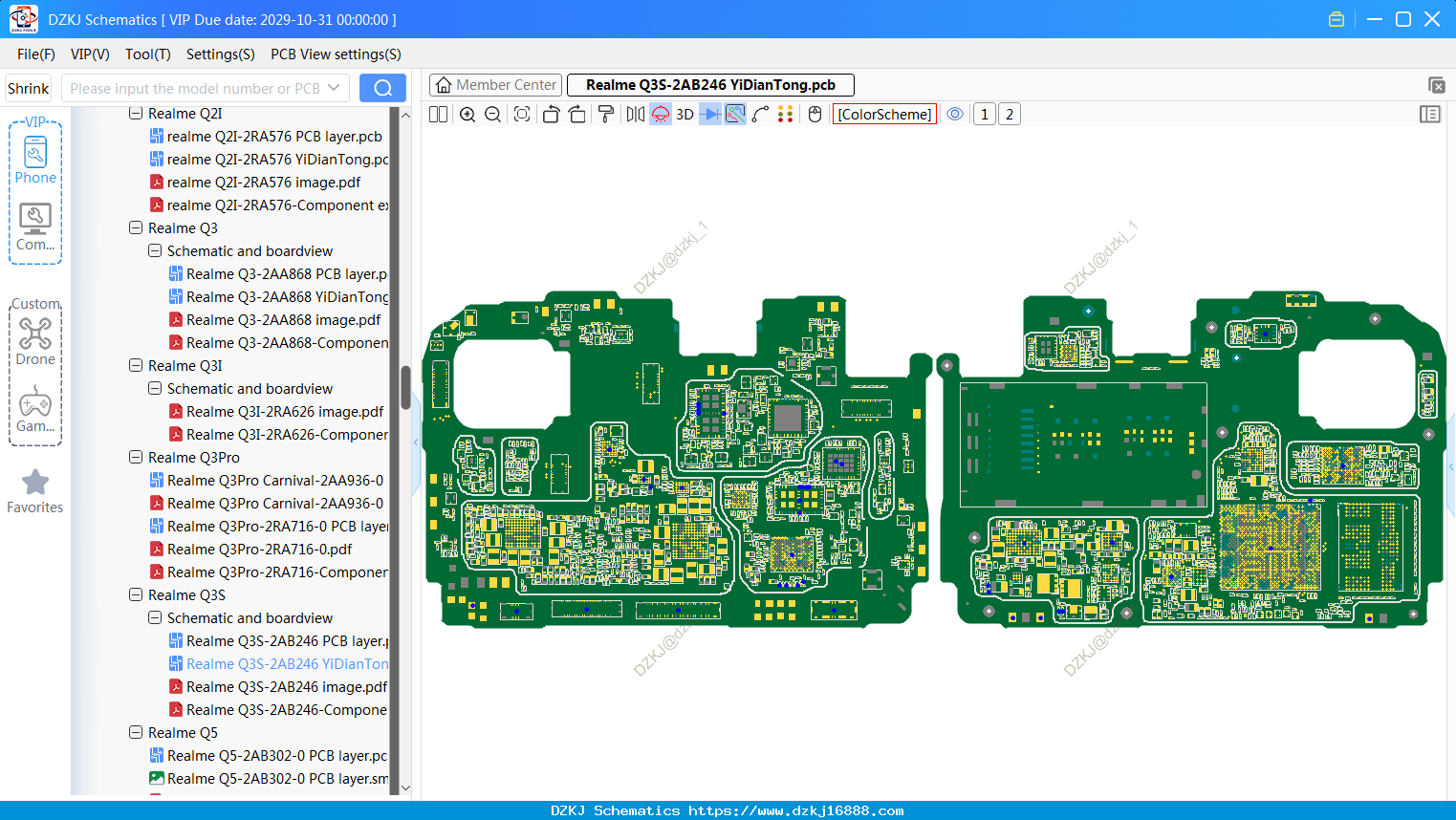Zoom out of the PCB view

493,115
